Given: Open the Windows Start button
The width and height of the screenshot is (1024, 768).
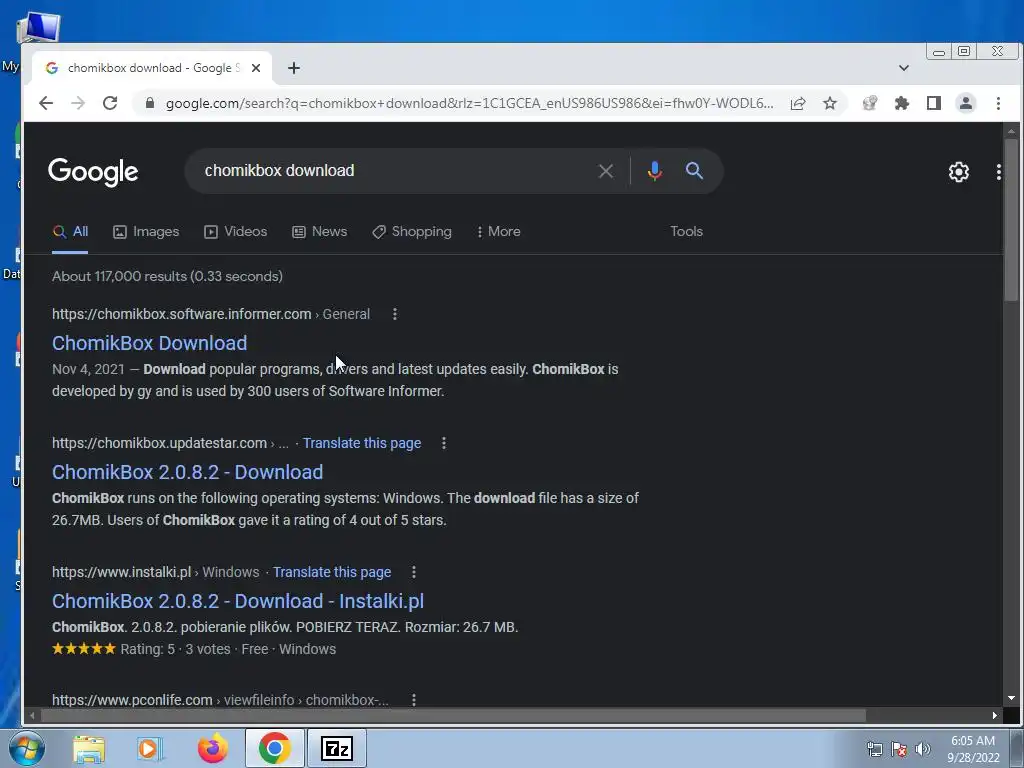Looking at the screenshot, I should tap(26, 748).
